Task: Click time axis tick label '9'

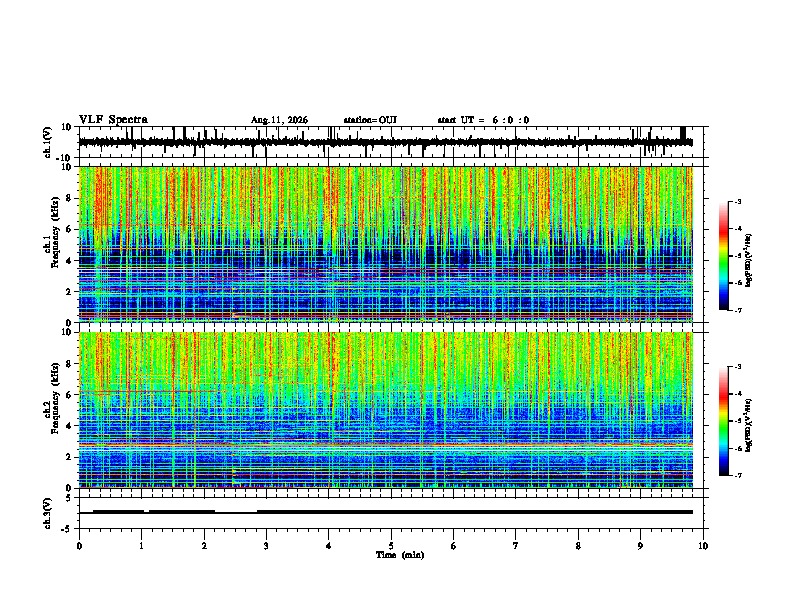Action: (x=640, y=546)
